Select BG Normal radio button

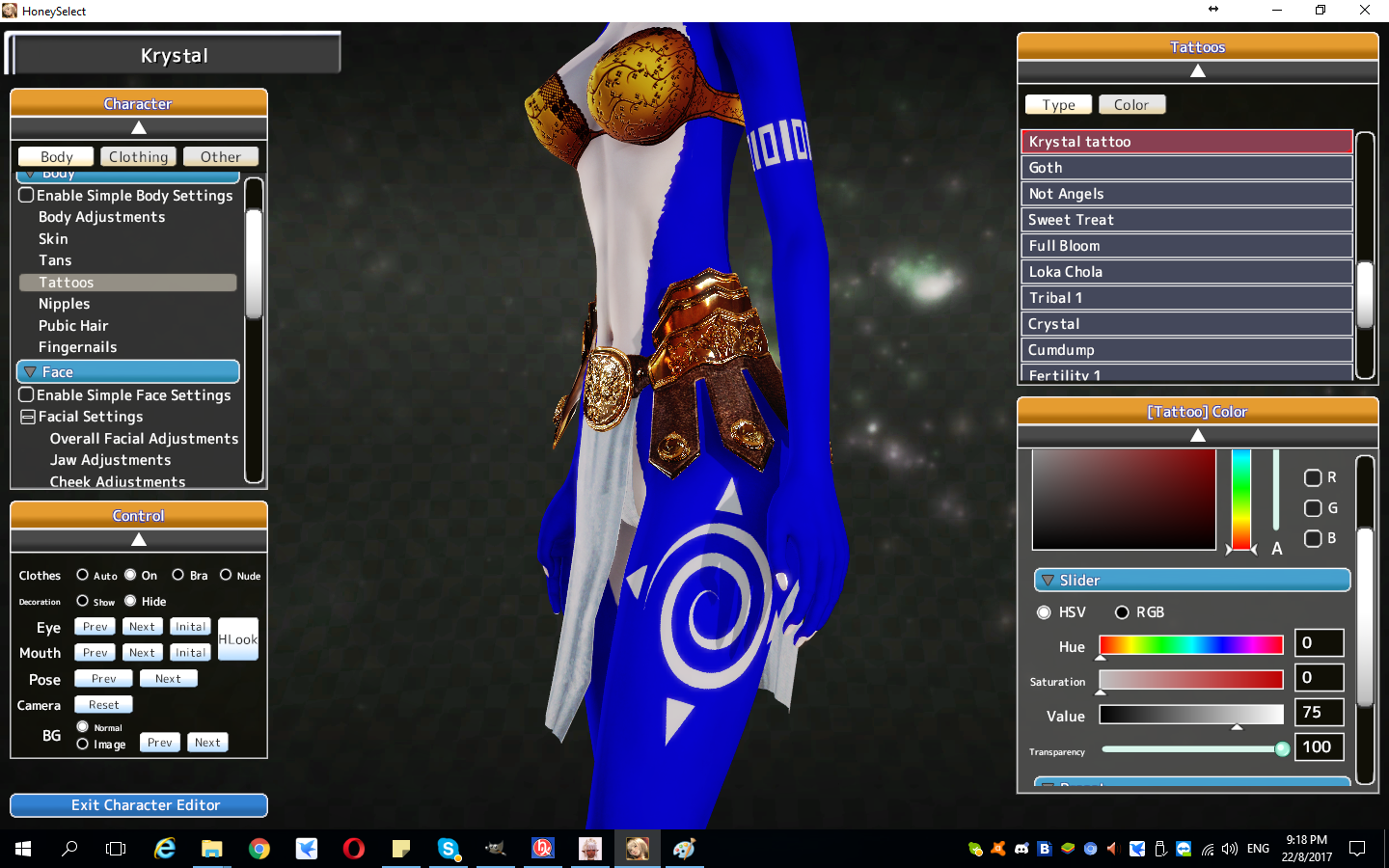83,726
